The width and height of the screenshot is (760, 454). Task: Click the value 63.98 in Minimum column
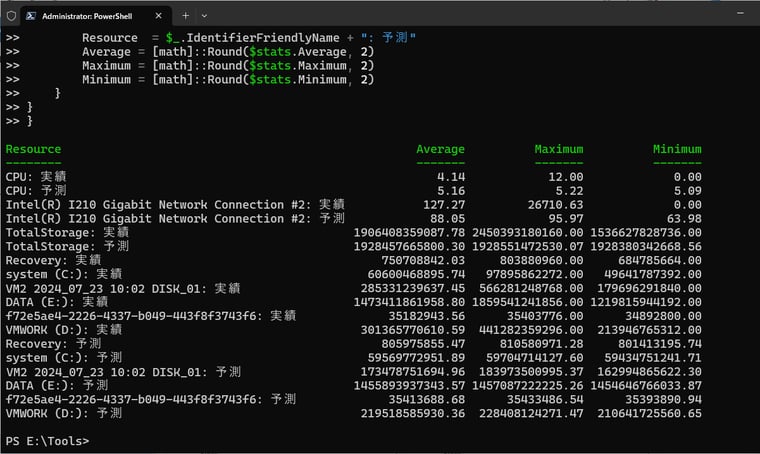click(684, 219)
